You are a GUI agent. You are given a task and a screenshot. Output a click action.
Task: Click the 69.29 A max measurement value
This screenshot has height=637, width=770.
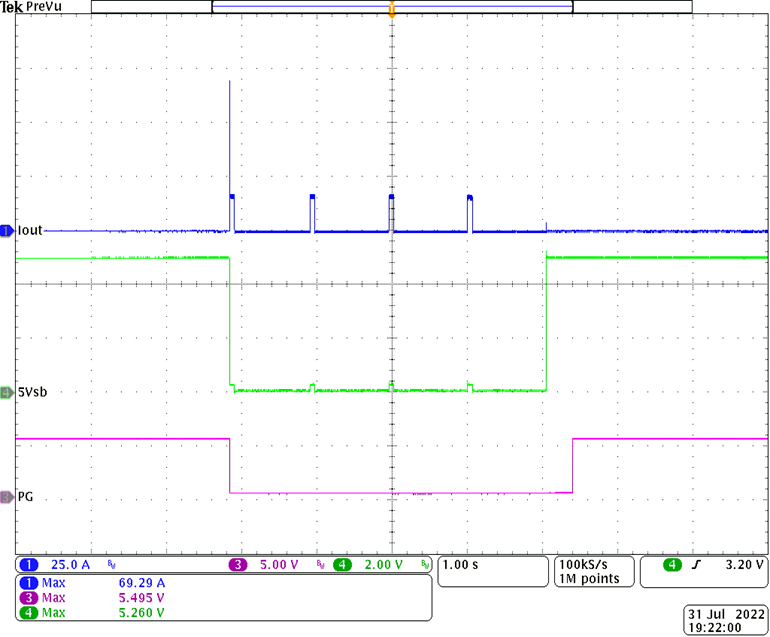pyautogui.click(x=142, y=583)
